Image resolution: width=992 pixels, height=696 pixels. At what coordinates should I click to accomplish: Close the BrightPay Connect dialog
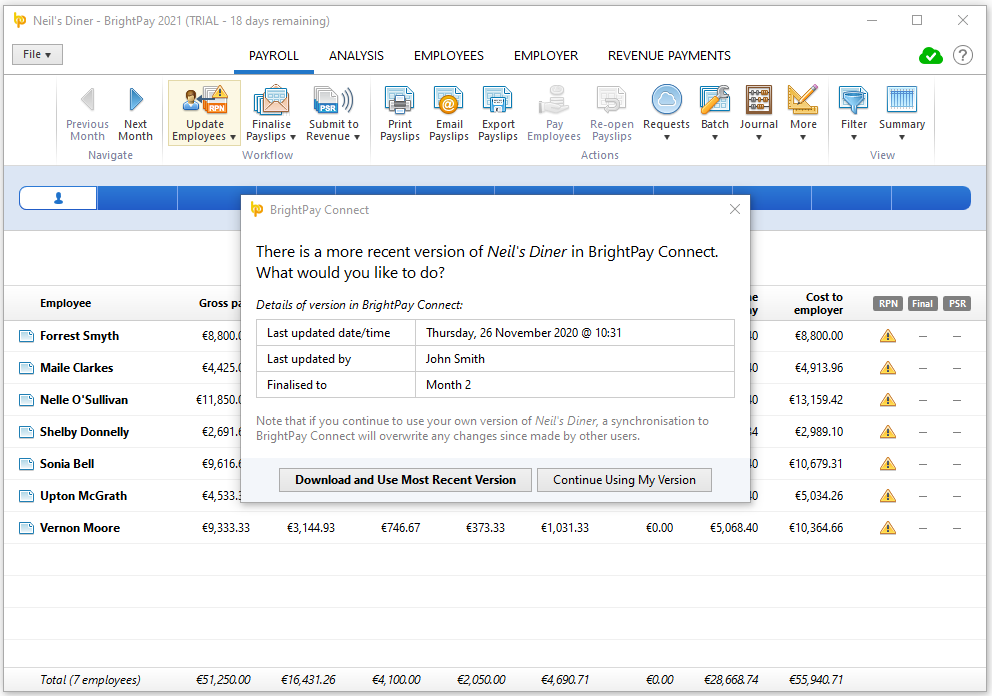point(735,209)
